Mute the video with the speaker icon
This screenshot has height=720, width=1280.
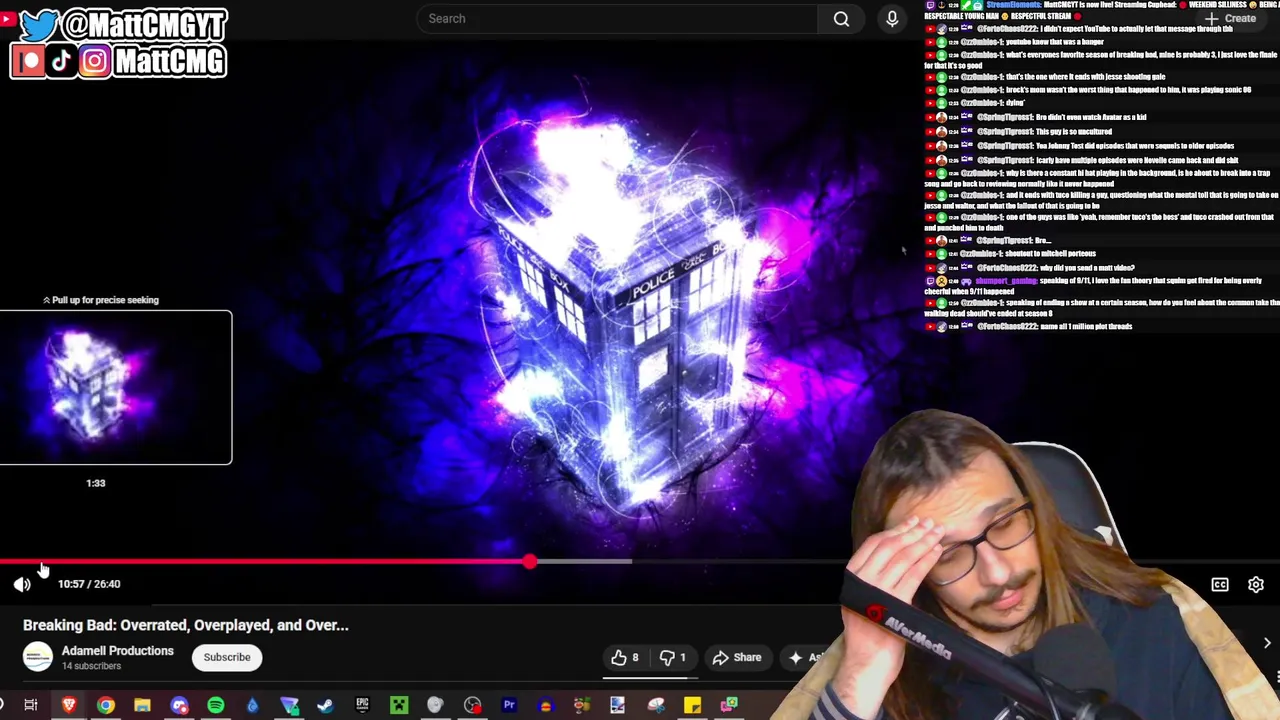[22, 584]
